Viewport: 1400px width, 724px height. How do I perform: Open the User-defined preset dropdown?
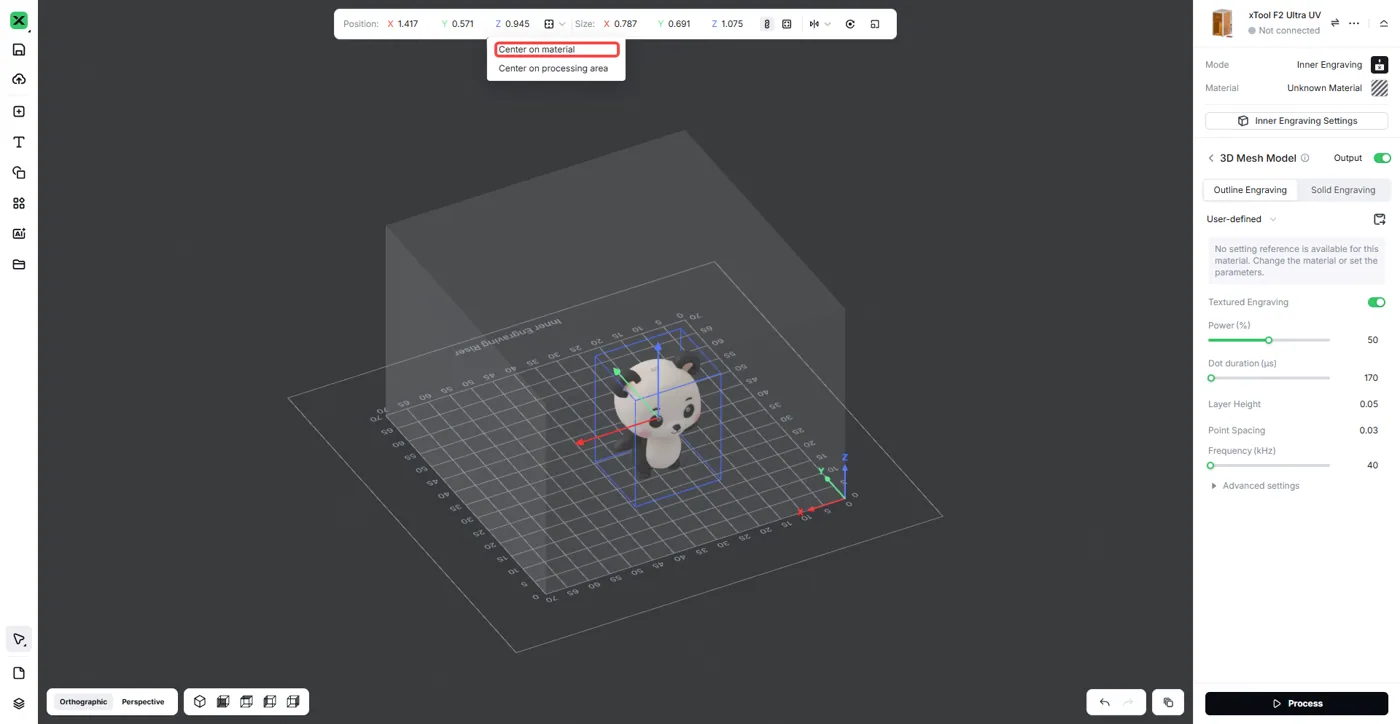pyautogui.click(x=1241, y=219)
